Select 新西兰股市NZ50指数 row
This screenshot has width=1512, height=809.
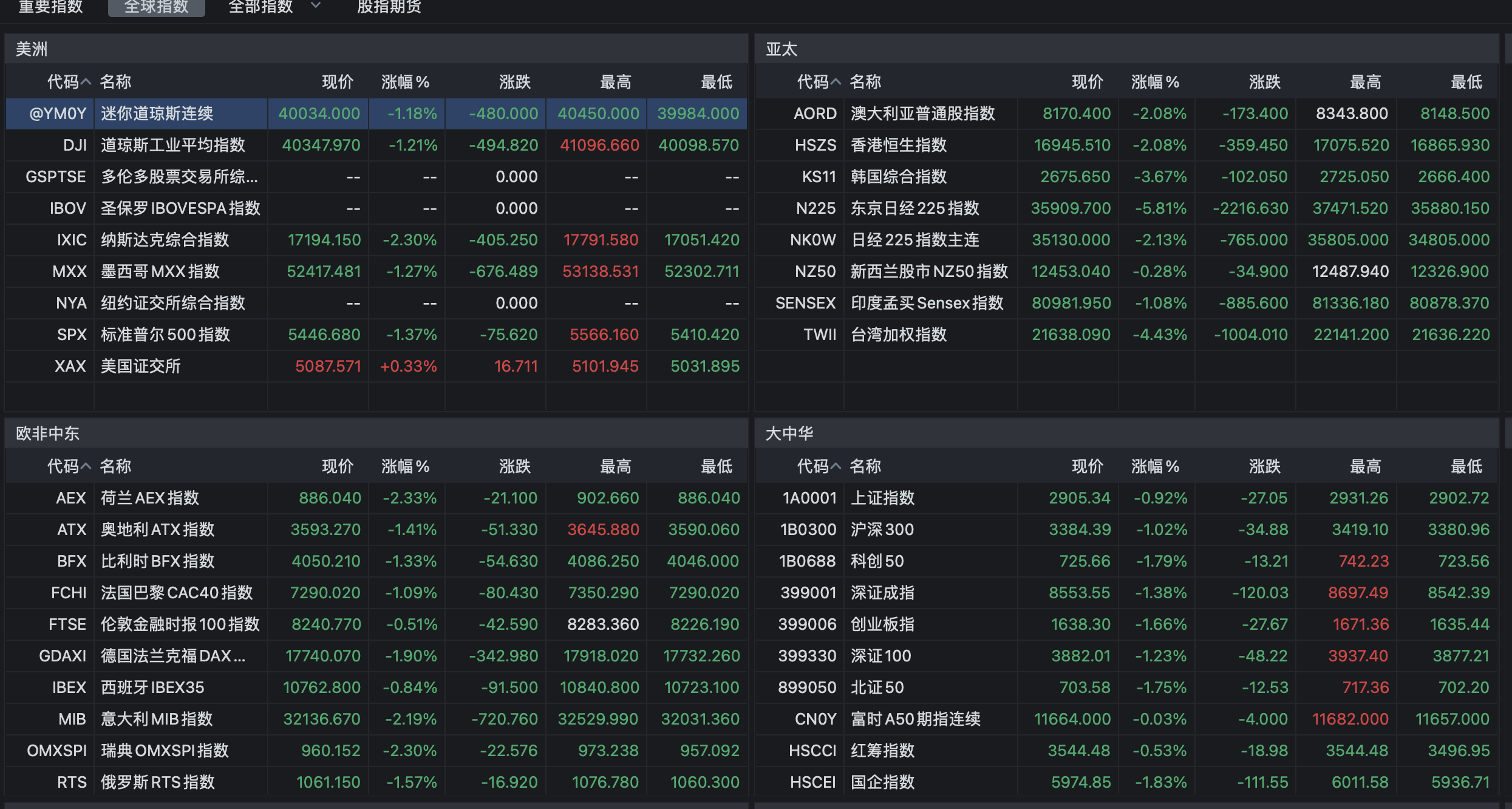click(1127, 271)
